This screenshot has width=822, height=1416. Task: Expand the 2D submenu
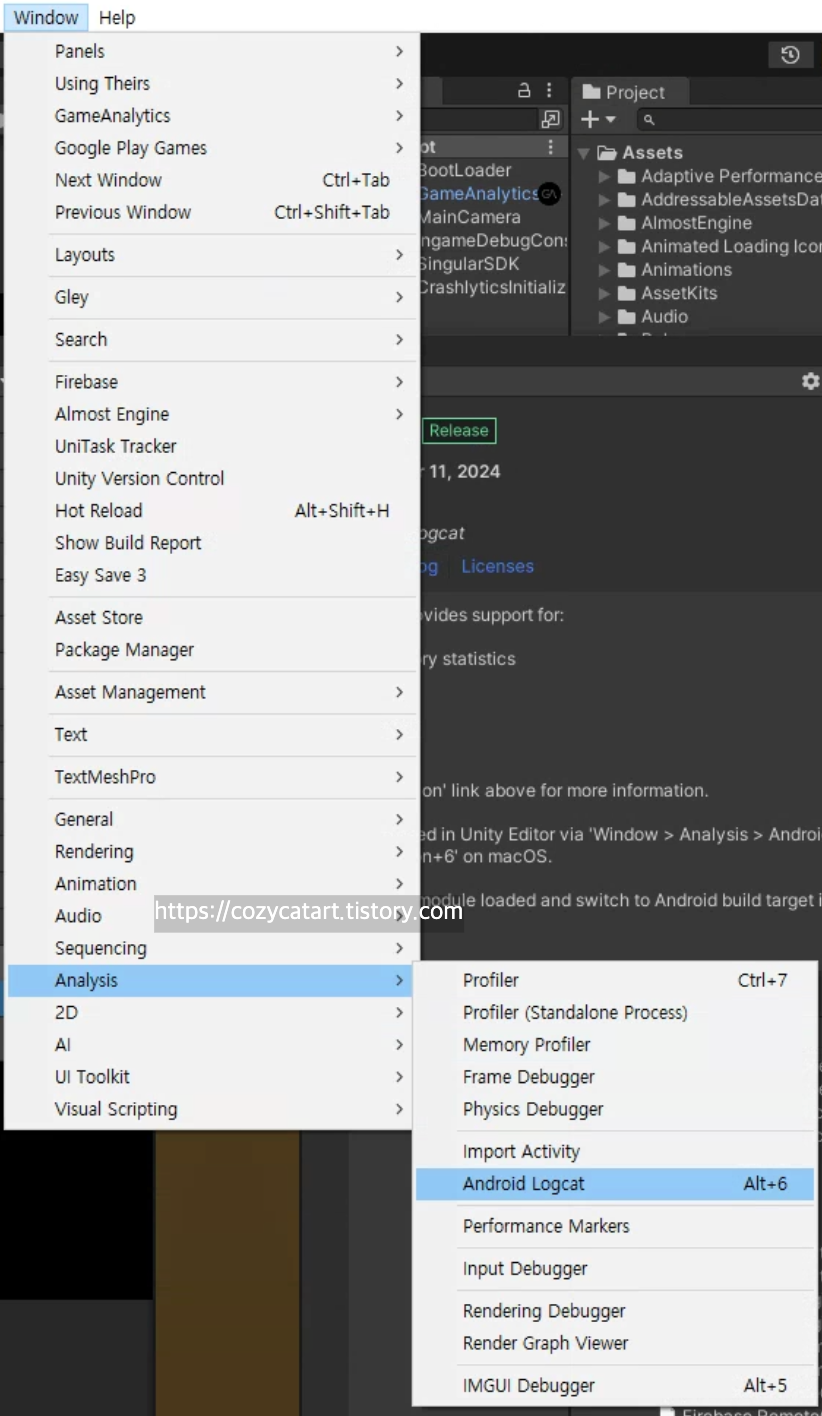pyautogui.click(x=212, y=1012)
